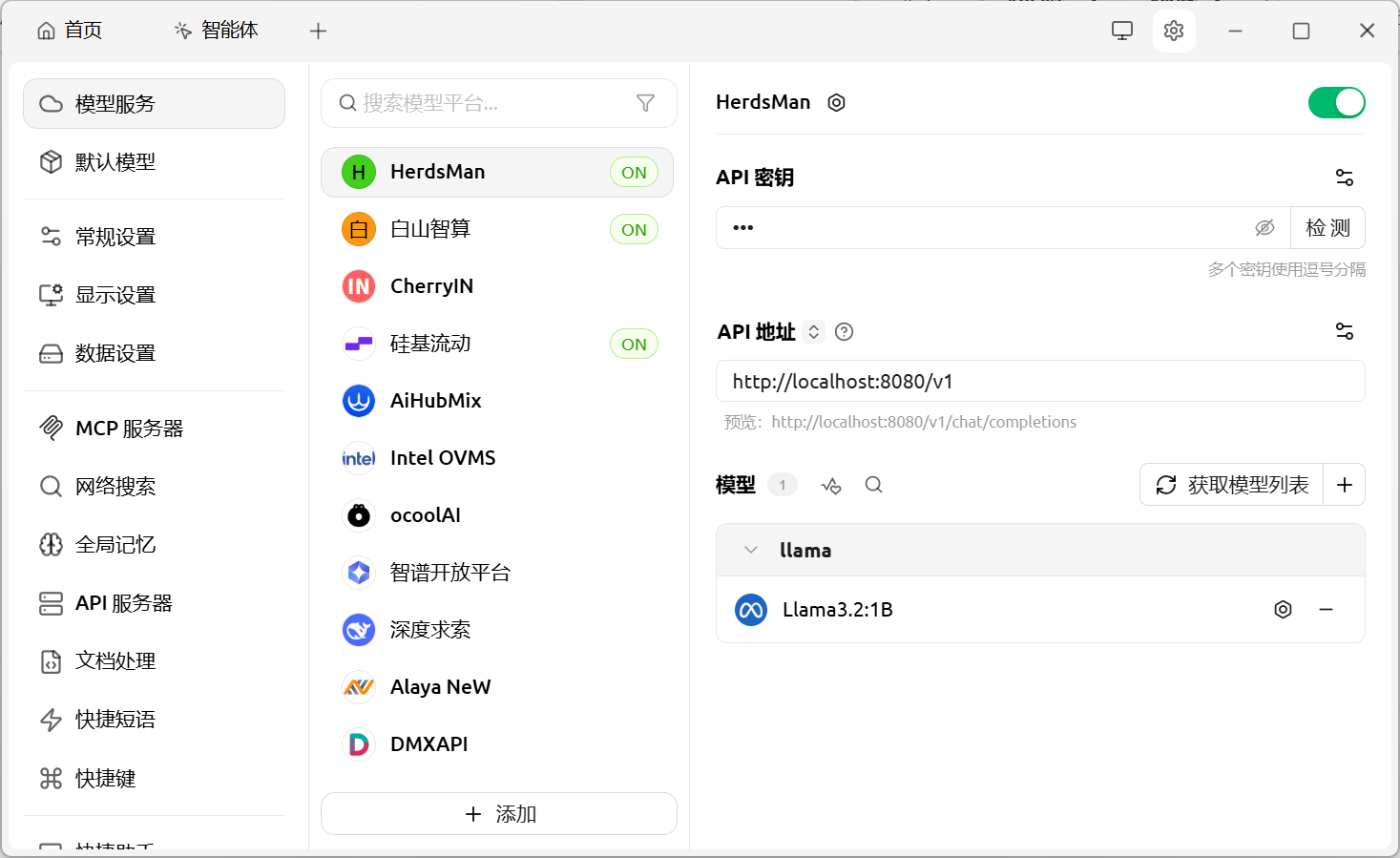Click the AiHubMix blue logo

point(359,401)
